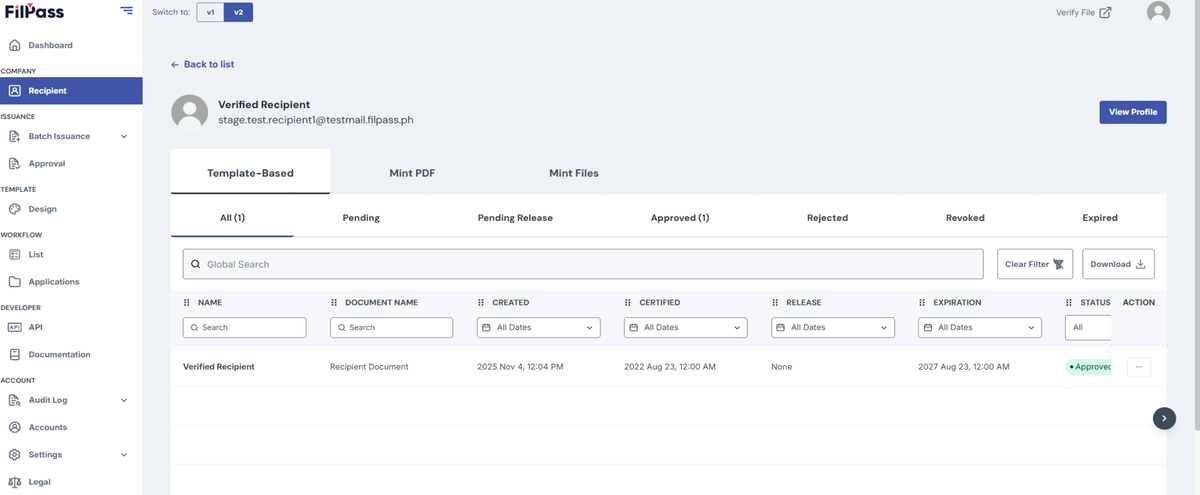Click the drag handle beside NAME column
Image resolution: width=1200 pixels, height=495 pixels.
[x=187, y=302]
